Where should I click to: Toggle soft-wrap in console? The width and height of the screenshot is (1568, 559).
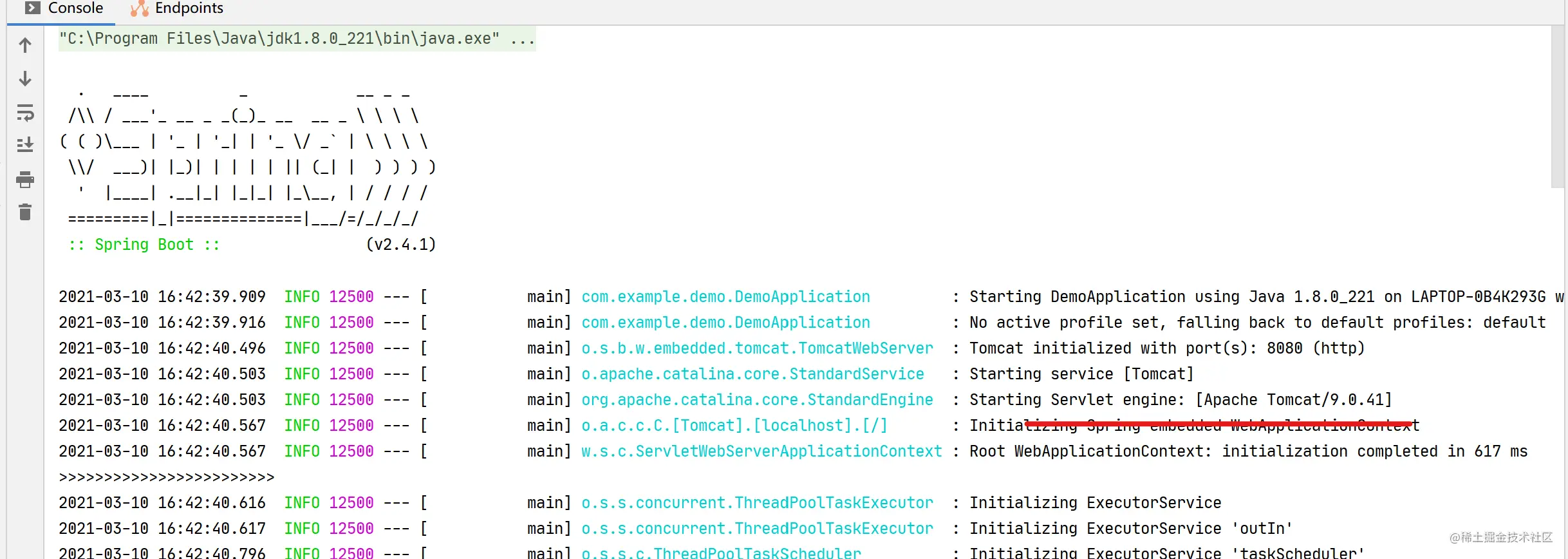tap(25, 113)
